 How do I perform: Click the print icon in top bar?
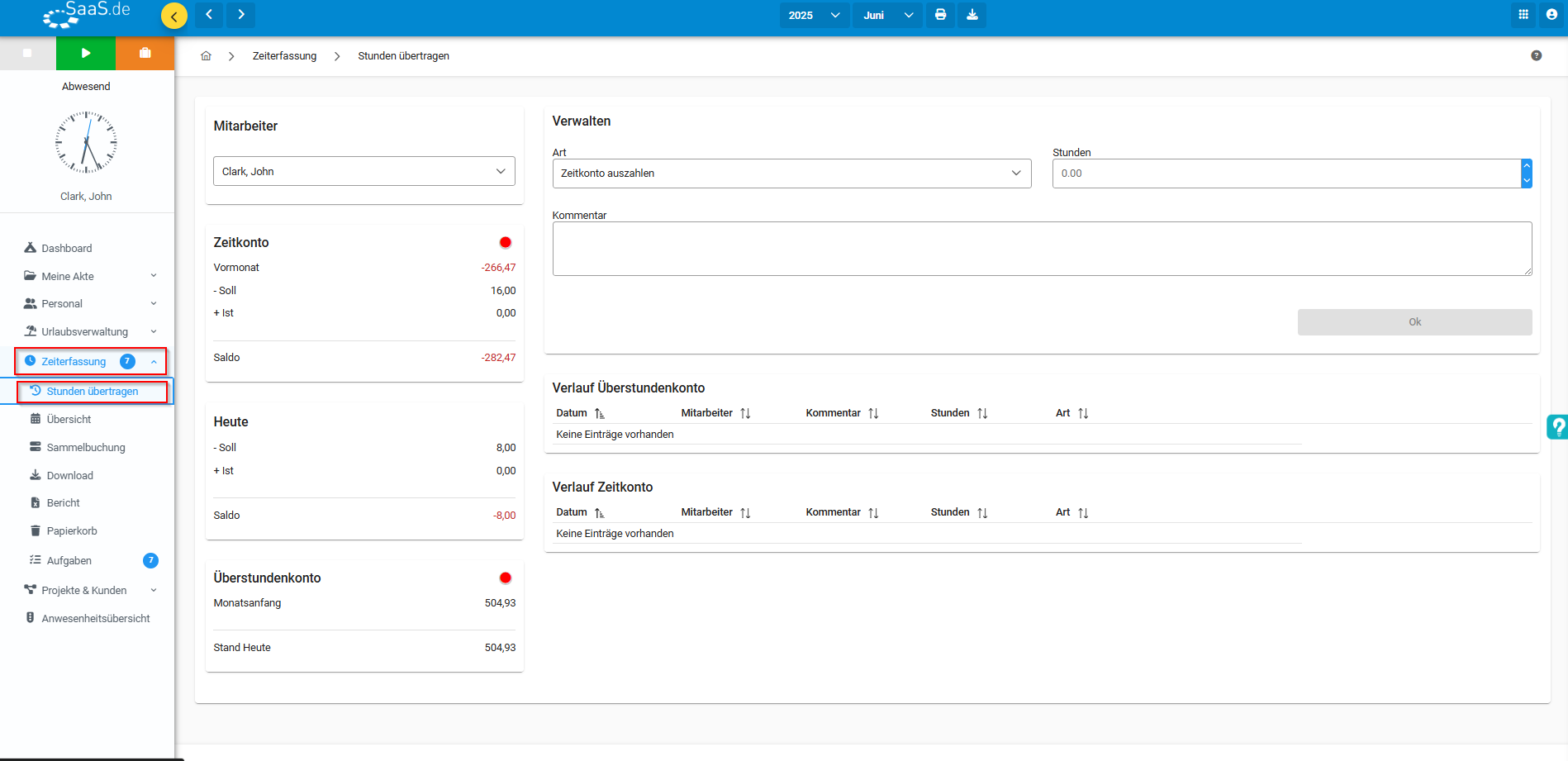[x=940, y=15]
